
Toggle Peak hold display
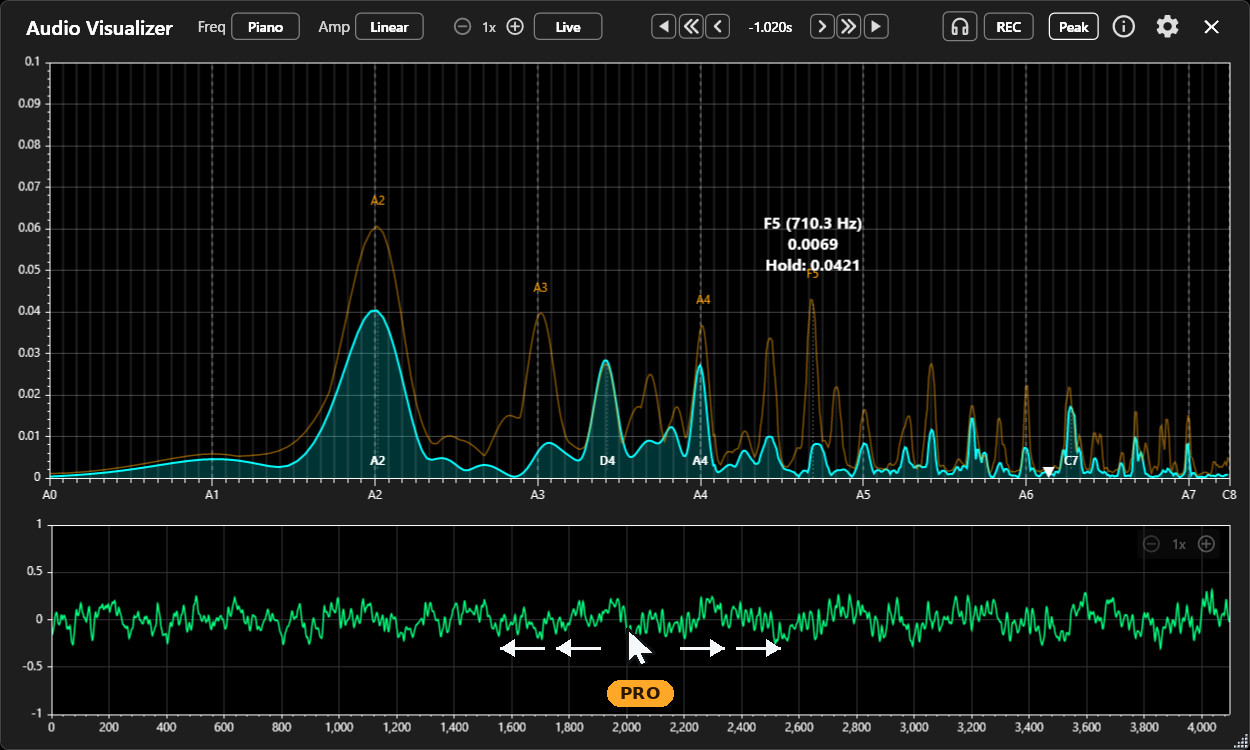[1074, 27]
